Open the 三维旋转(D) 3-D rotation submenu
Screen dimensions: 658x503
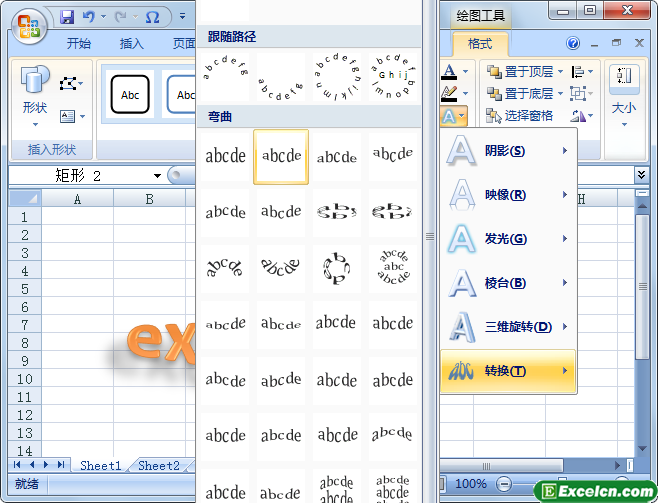508,326
